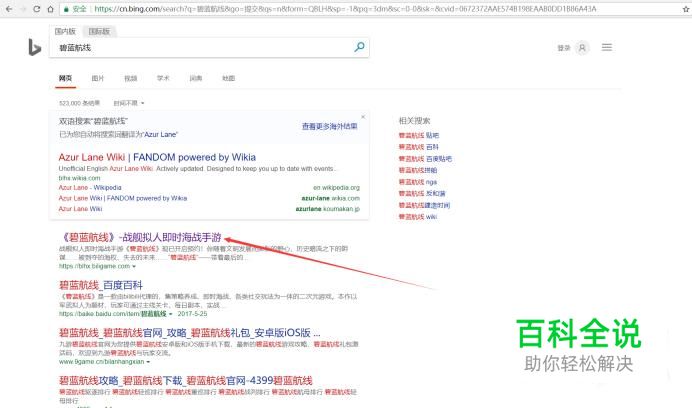Select the 图片 results tab
The height and width of the screenshot is (408, 692).
98,78
